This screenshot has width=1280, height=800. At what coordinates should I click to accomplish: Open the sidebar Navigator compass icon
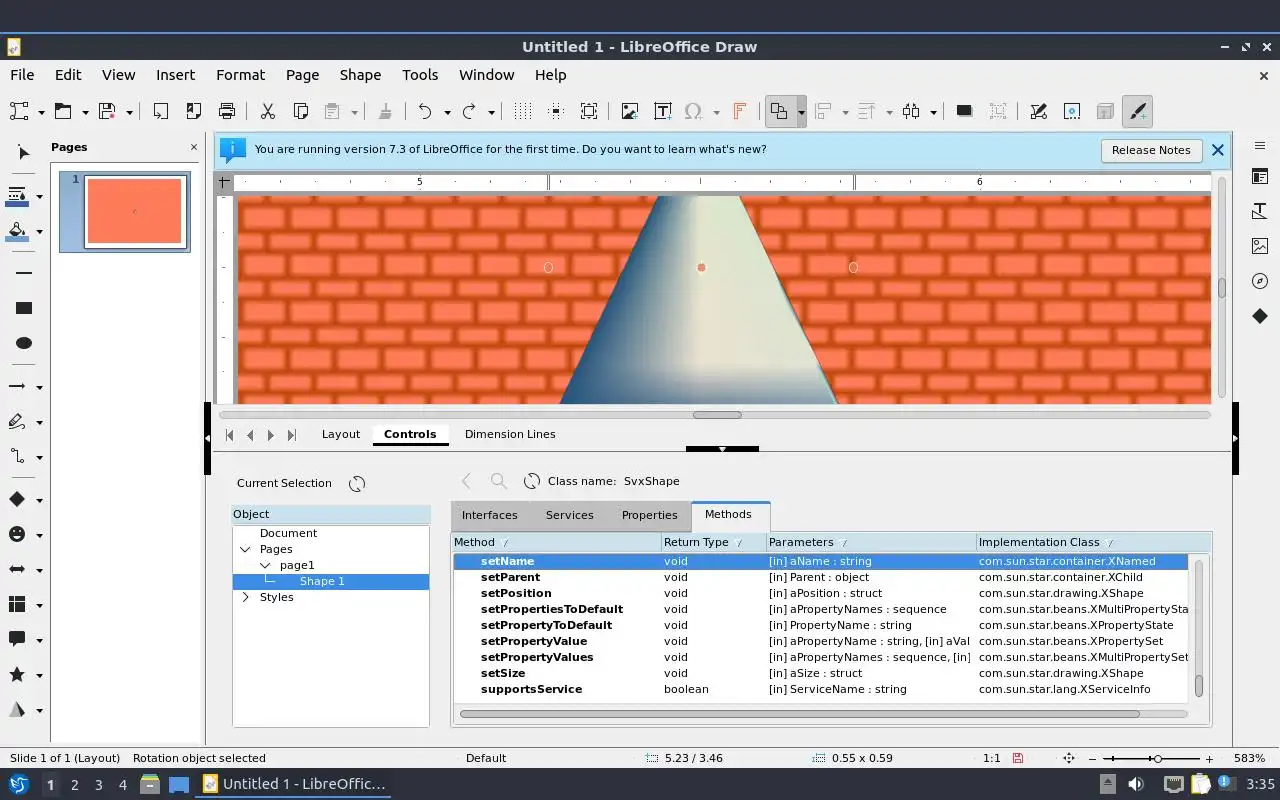pos(1260,281)
